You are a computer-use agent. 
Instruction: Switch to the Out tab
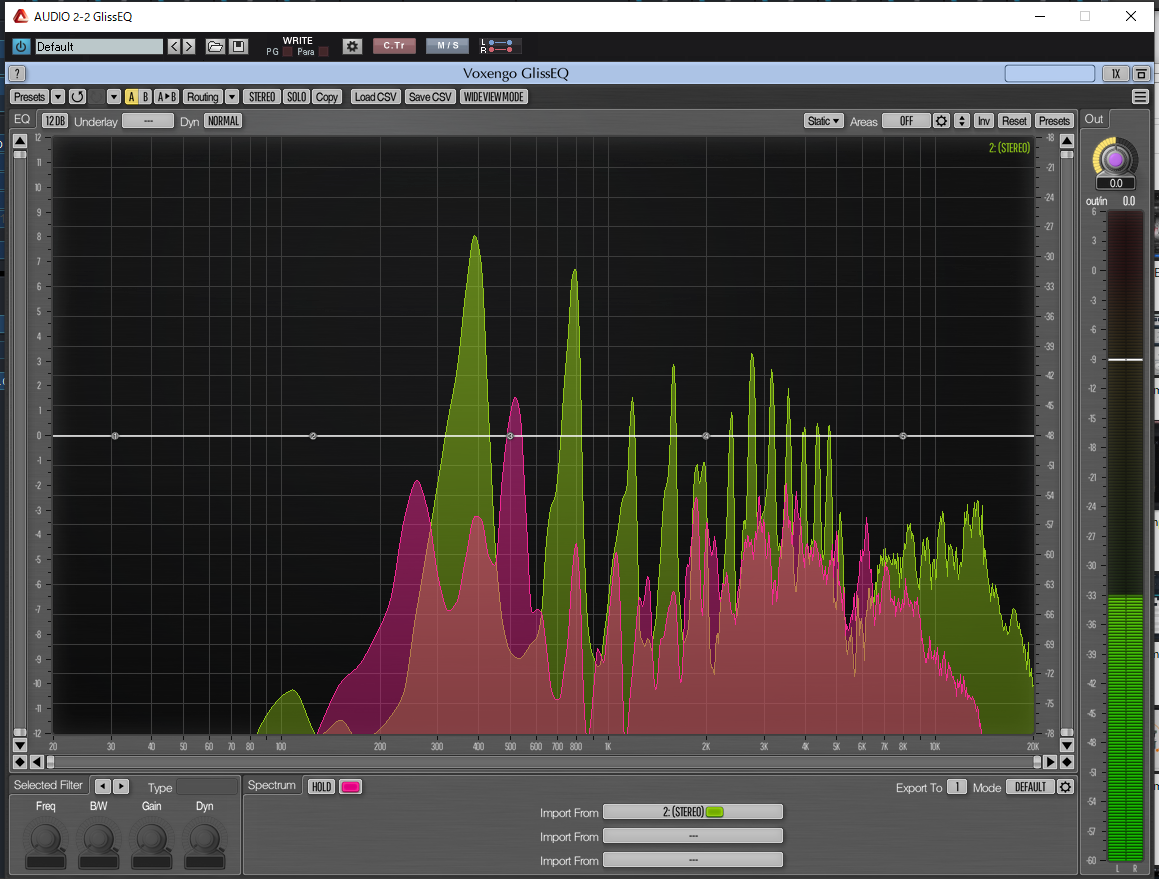[x=1094, y=119]
